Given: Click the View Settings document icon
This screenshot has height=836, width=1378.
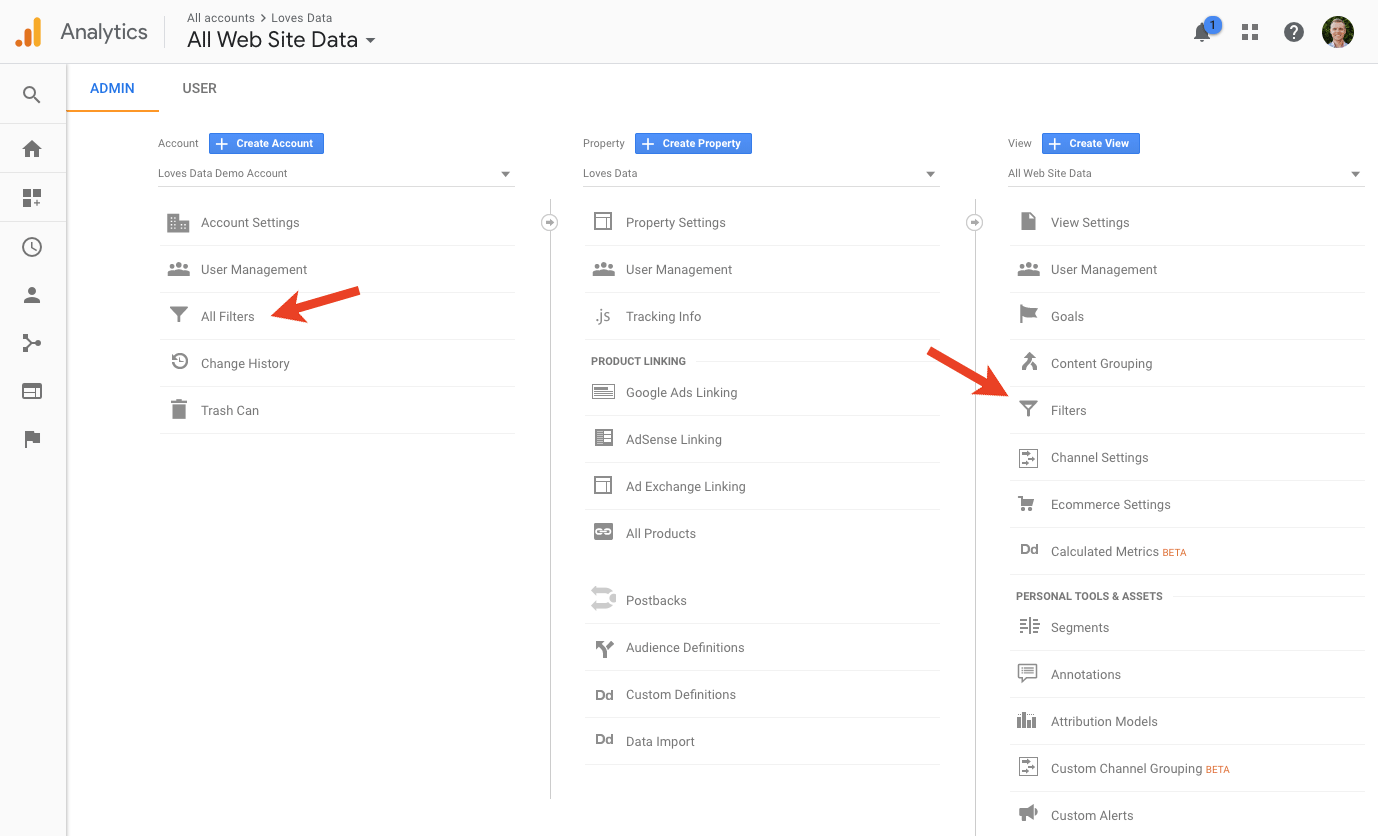Looking at the screenshot, I should [x=1028, y=221].
